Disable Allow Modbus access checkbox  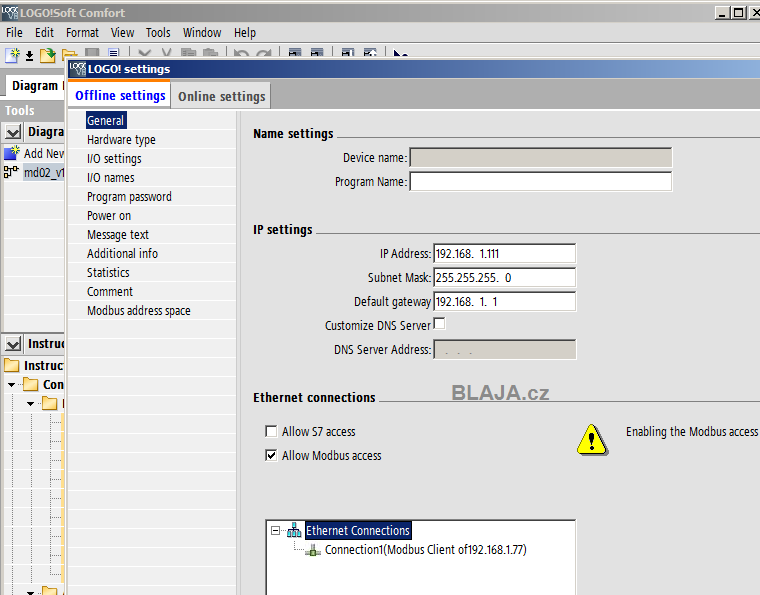(271, 455)
